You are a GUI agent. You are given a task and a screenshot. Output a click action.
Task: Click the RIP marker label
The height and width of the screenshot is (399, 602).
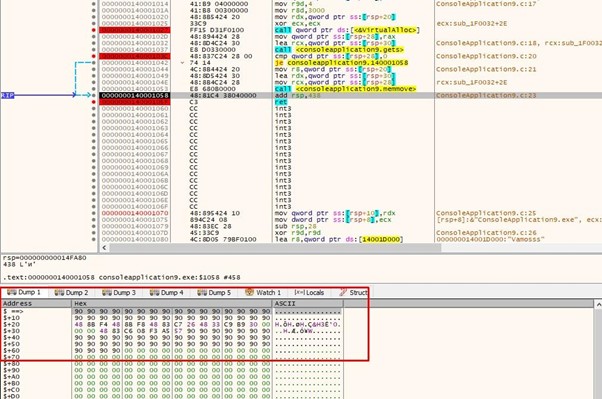[7, 95]
